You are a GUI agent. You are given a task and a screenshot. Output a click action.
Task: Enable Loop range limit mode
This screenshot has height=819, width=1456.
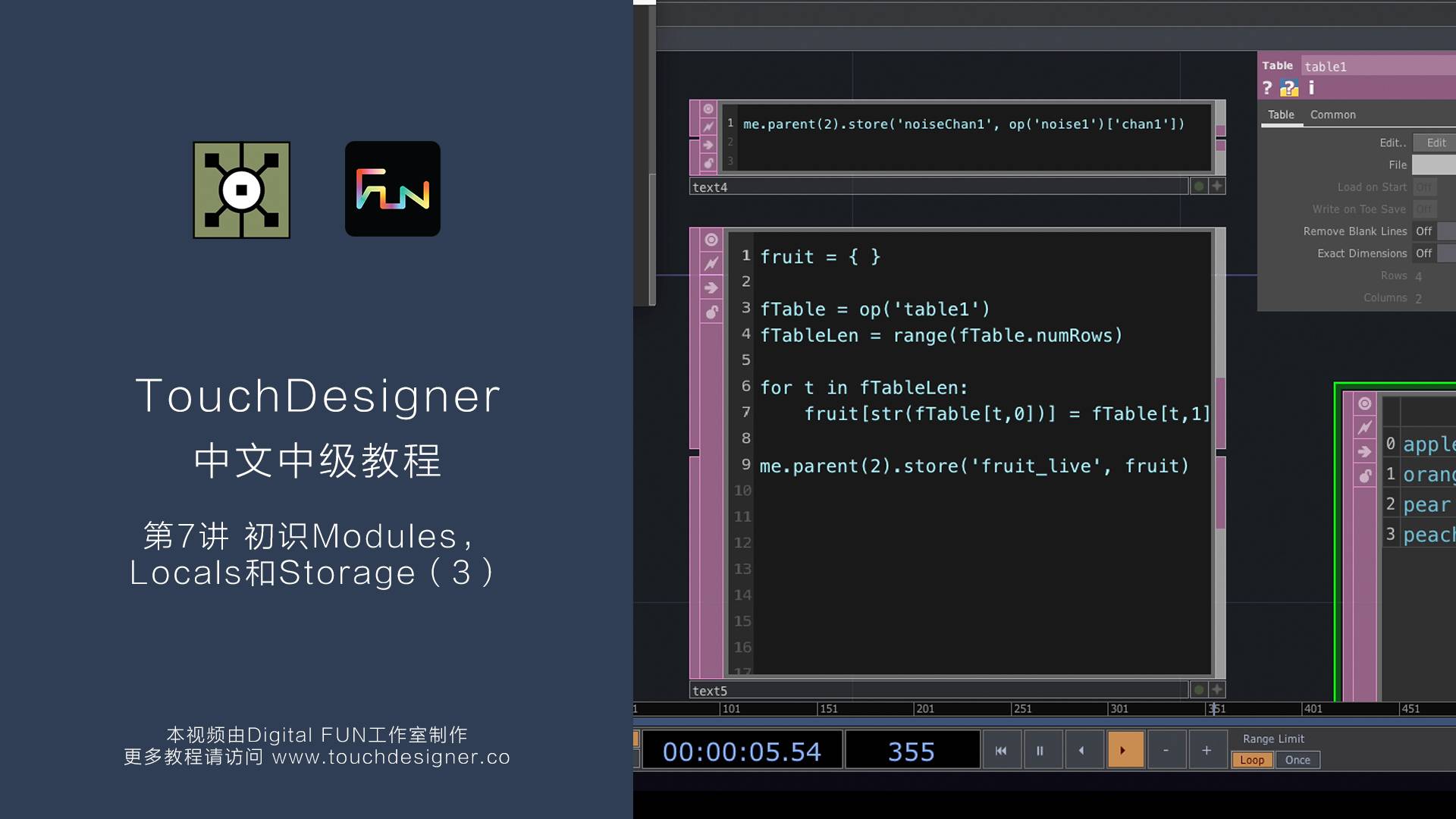(1252, 760)
